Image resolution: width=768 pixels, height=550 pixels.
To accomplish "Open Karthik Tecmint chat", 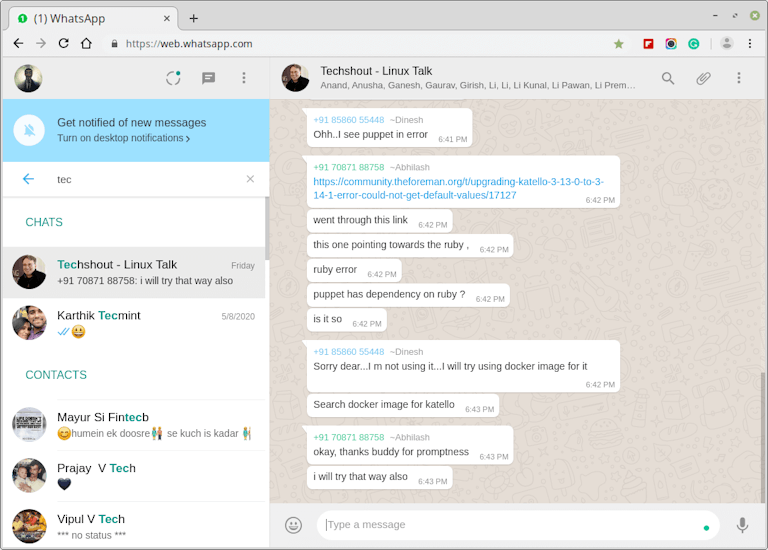I will coord(134,323).
